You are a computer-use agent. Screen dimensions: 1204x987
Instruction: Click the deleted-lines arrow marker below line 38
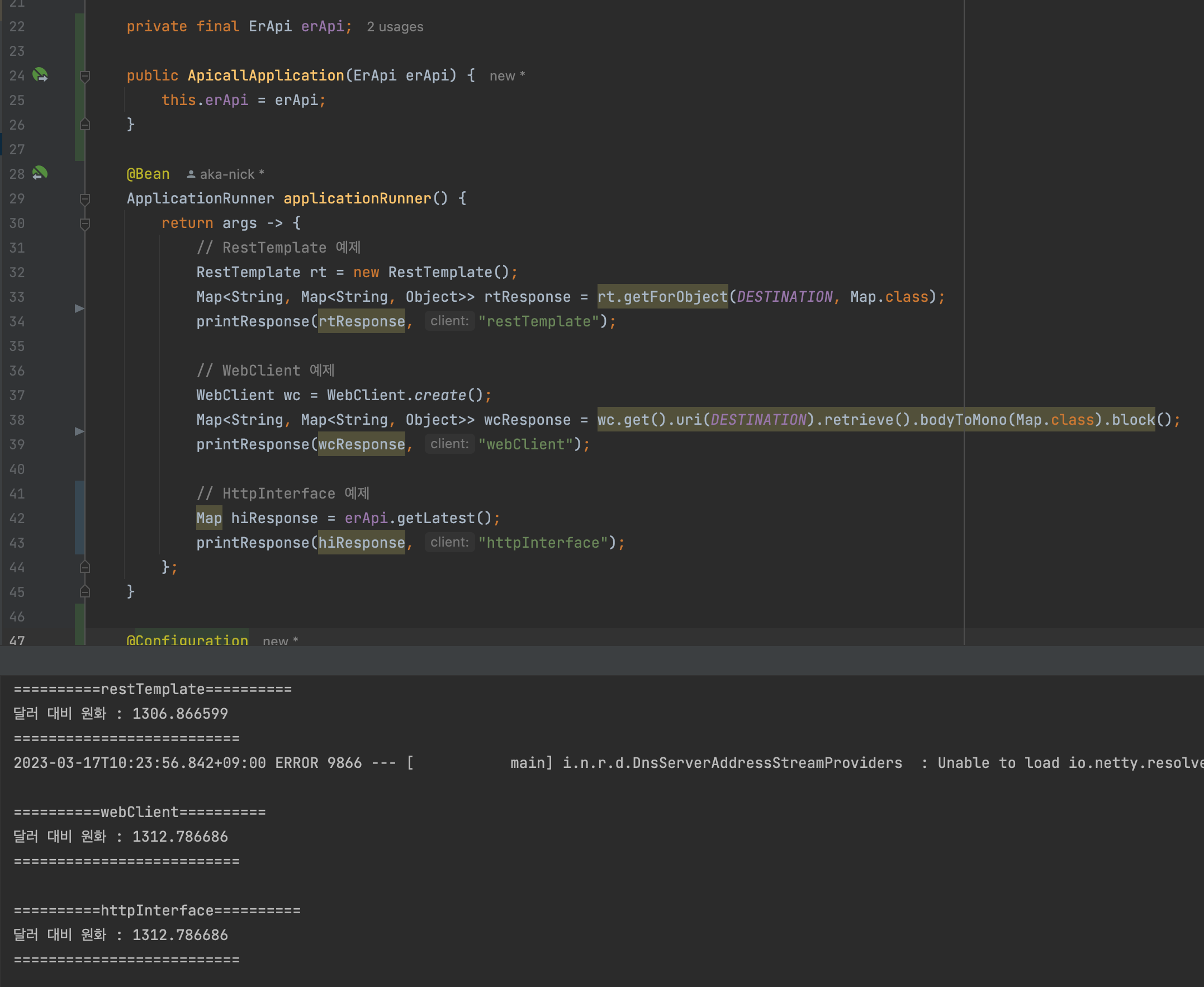click(79, 431)
